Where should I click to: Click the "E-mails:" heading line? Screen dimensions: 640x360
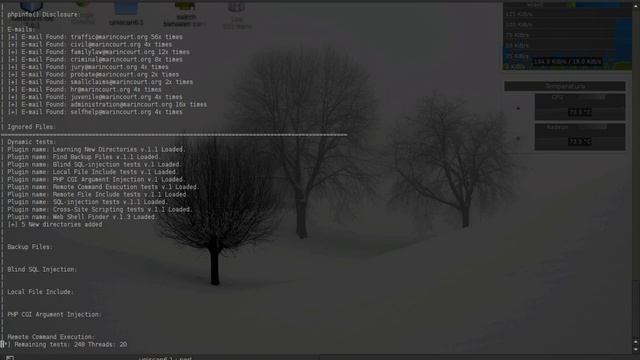pos(21,29)
